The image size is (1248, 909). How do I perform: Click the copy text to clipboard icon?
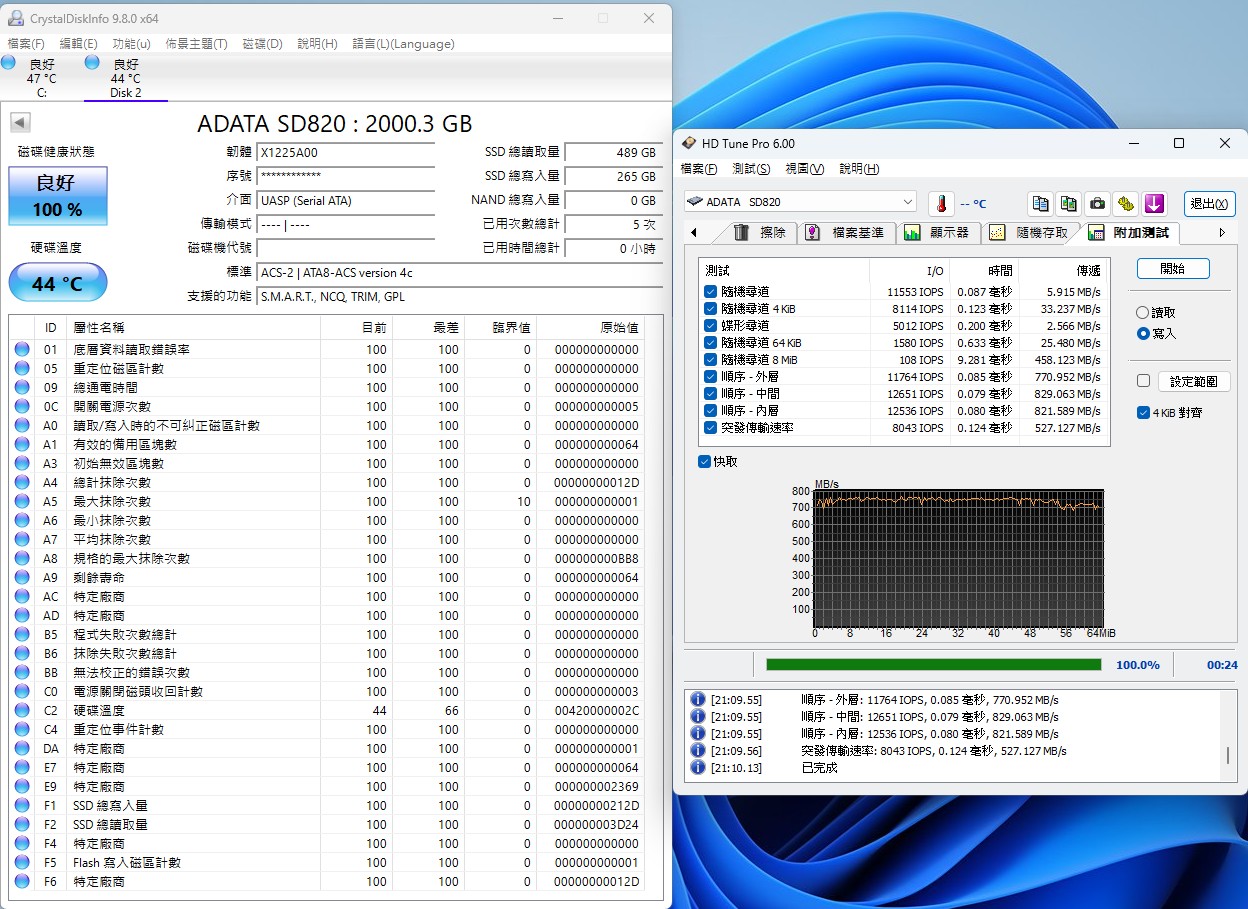pyautogui.click(x=1041, y=203)
